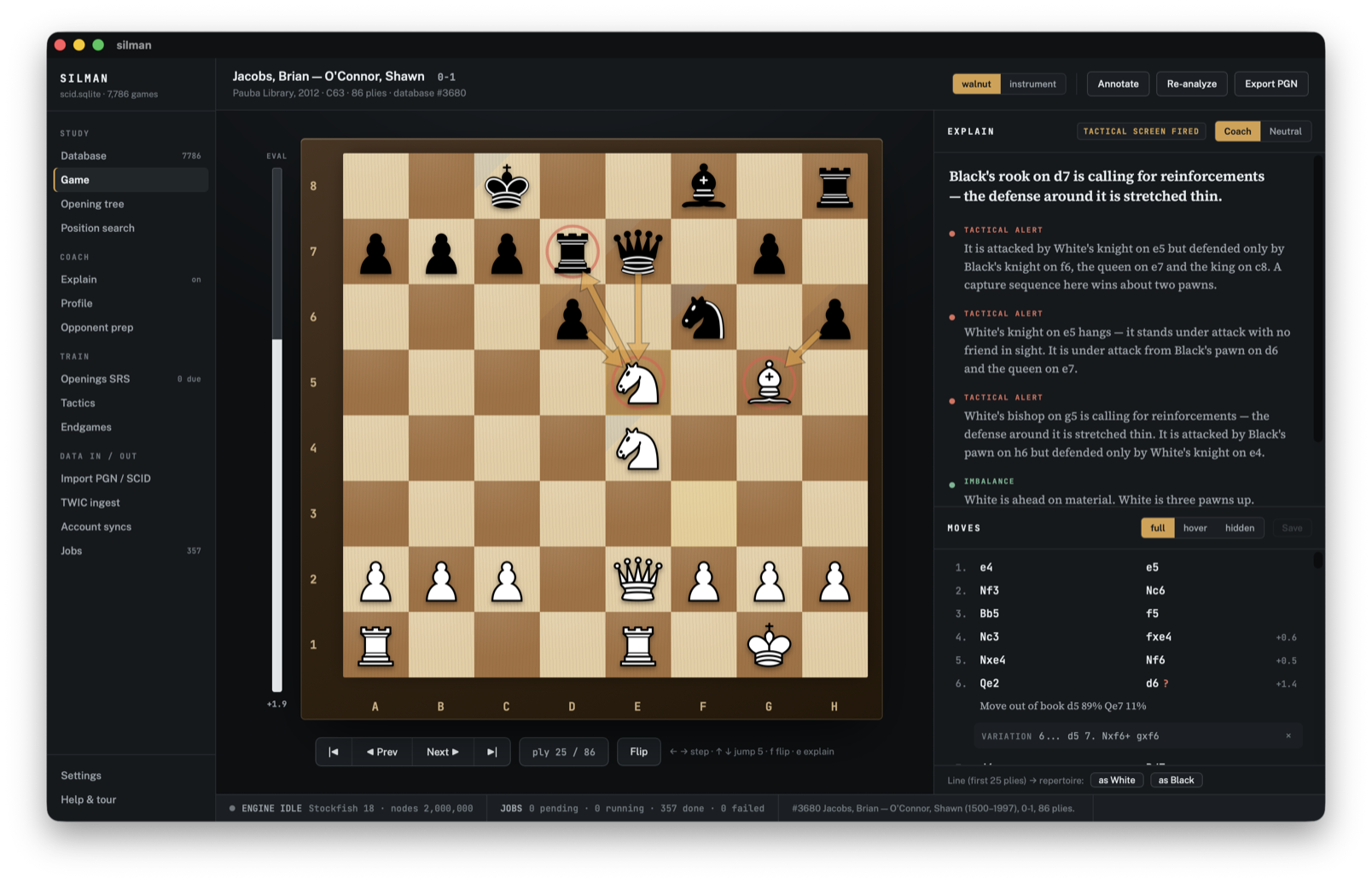Viewport: 1372px width, 883px height.
Task: Select the white rook on a1
Action: (375, 645)
